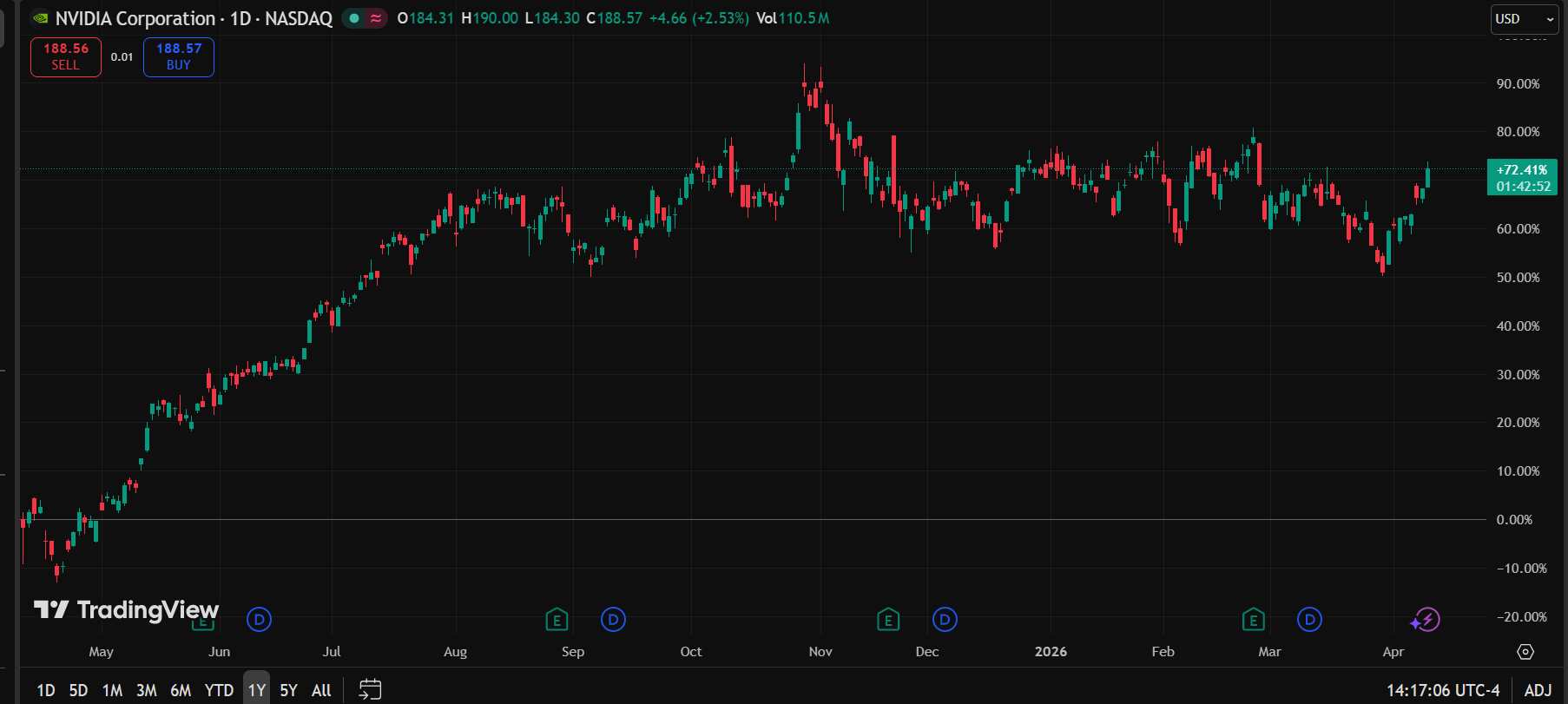The width and height of the screenshot is (1568, 704).
Task: Open the late February earnings marker
Action: click(x=1253, y=620)
